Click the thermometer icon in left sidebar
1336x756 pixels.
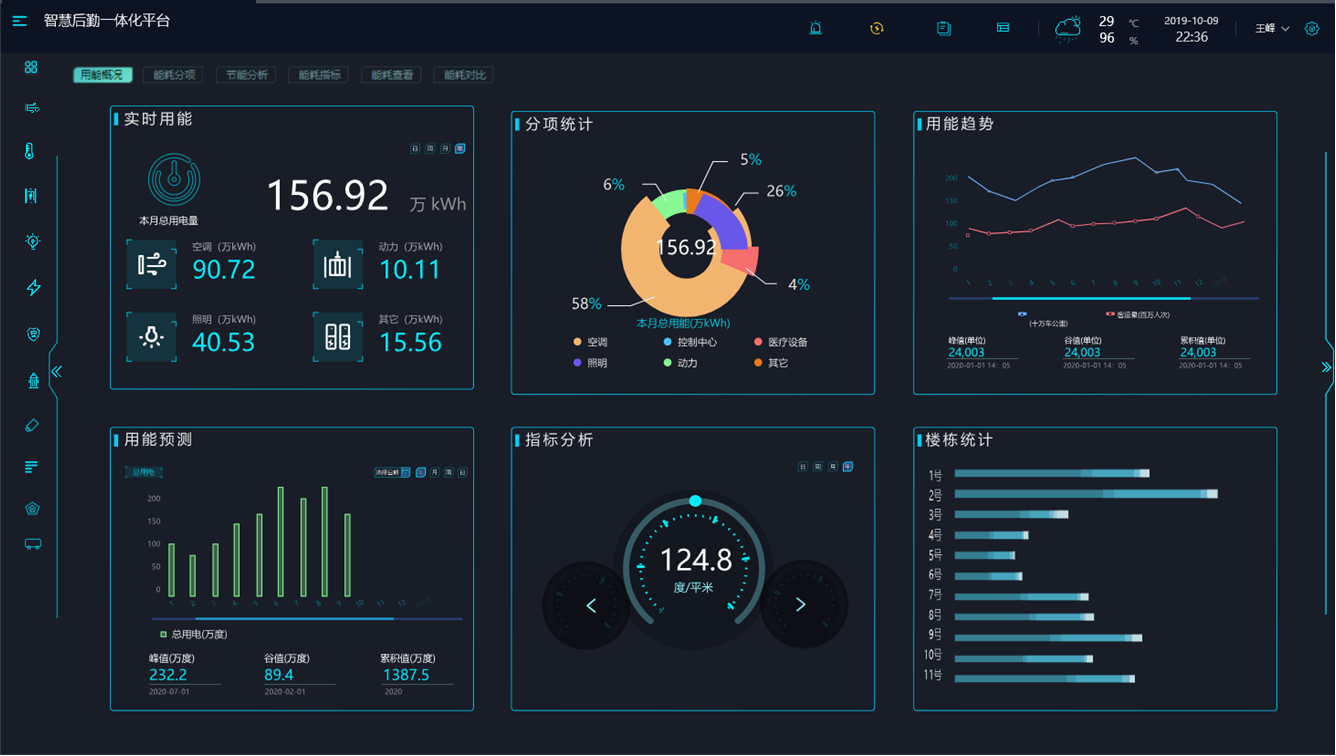pyautogui.click(x=30, y=152)
